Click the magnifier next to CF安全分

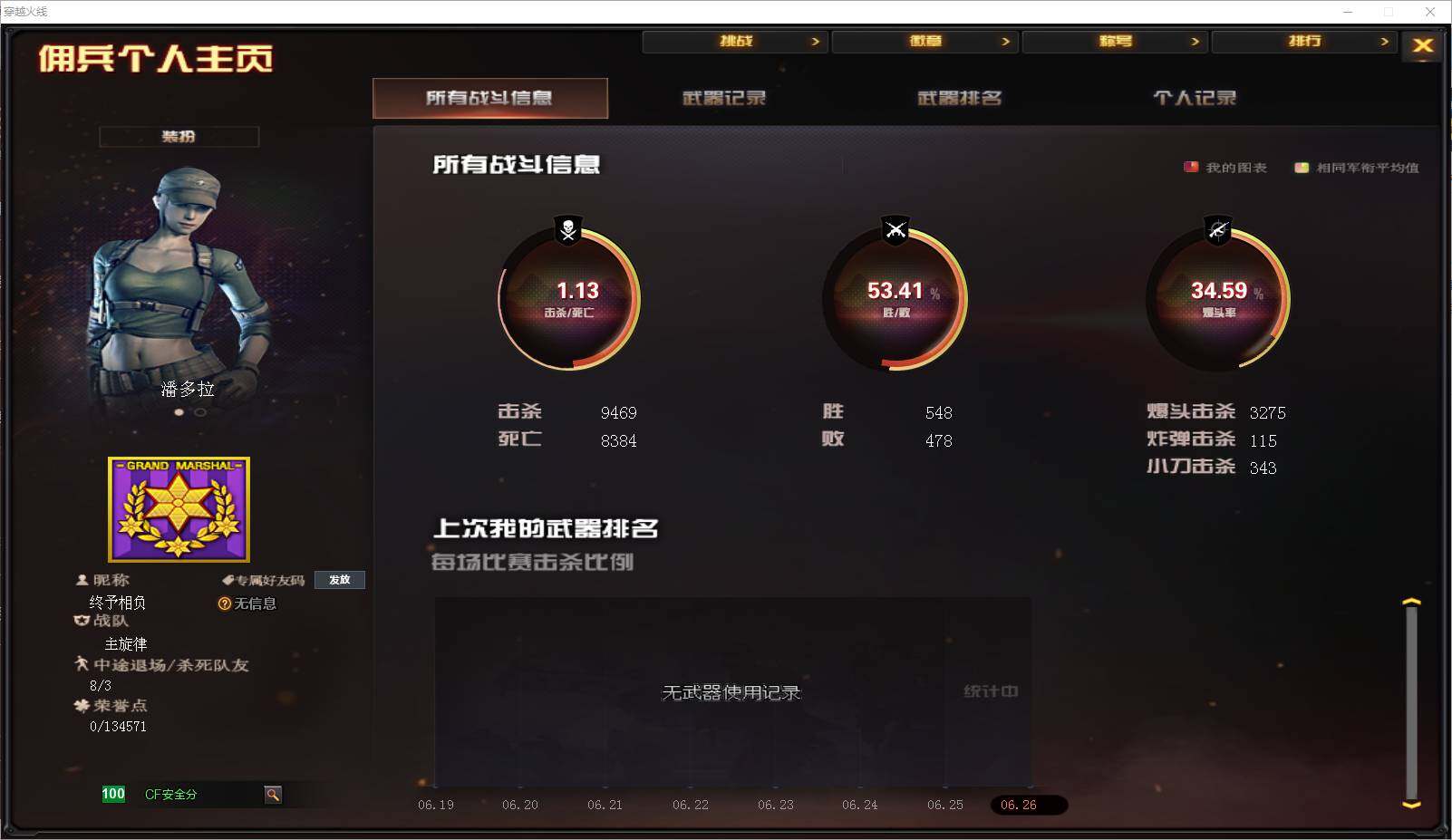273,795
